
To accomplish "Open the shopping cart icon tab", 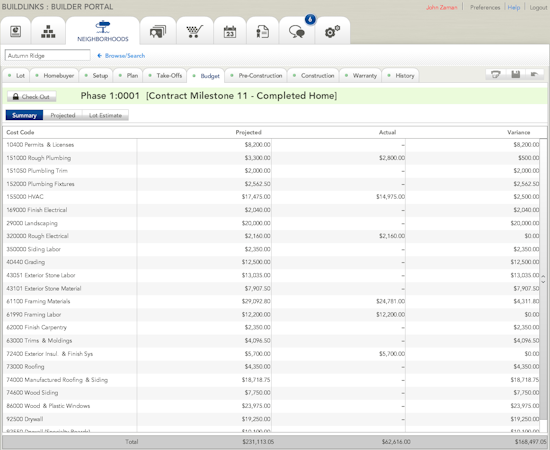I will click(x=195, y=32).
